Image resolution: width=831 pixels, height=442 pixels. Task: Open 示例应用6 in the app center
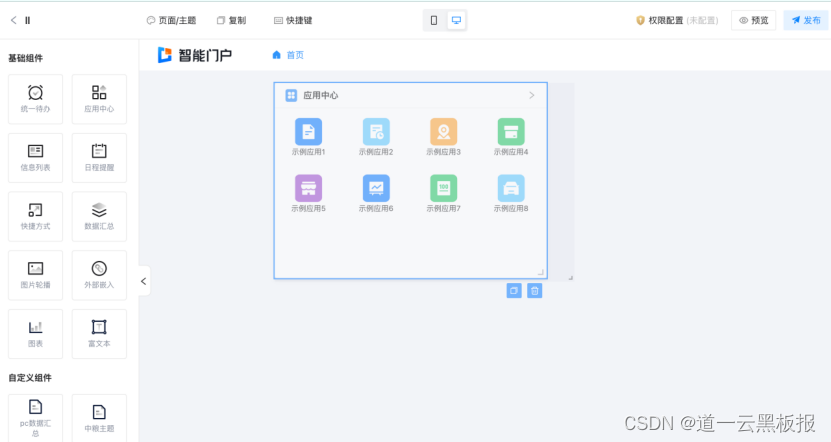[376, 193]
